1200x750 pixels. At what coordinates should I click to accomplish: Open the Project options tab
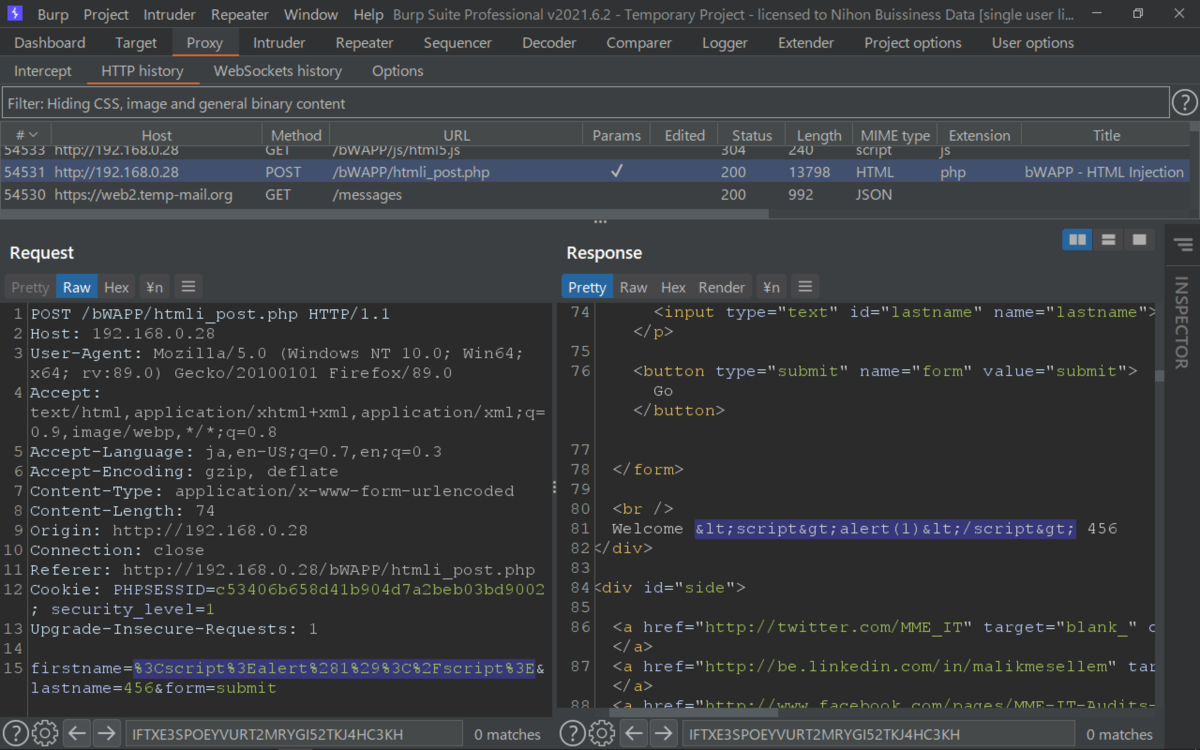(x=913, y=43)
